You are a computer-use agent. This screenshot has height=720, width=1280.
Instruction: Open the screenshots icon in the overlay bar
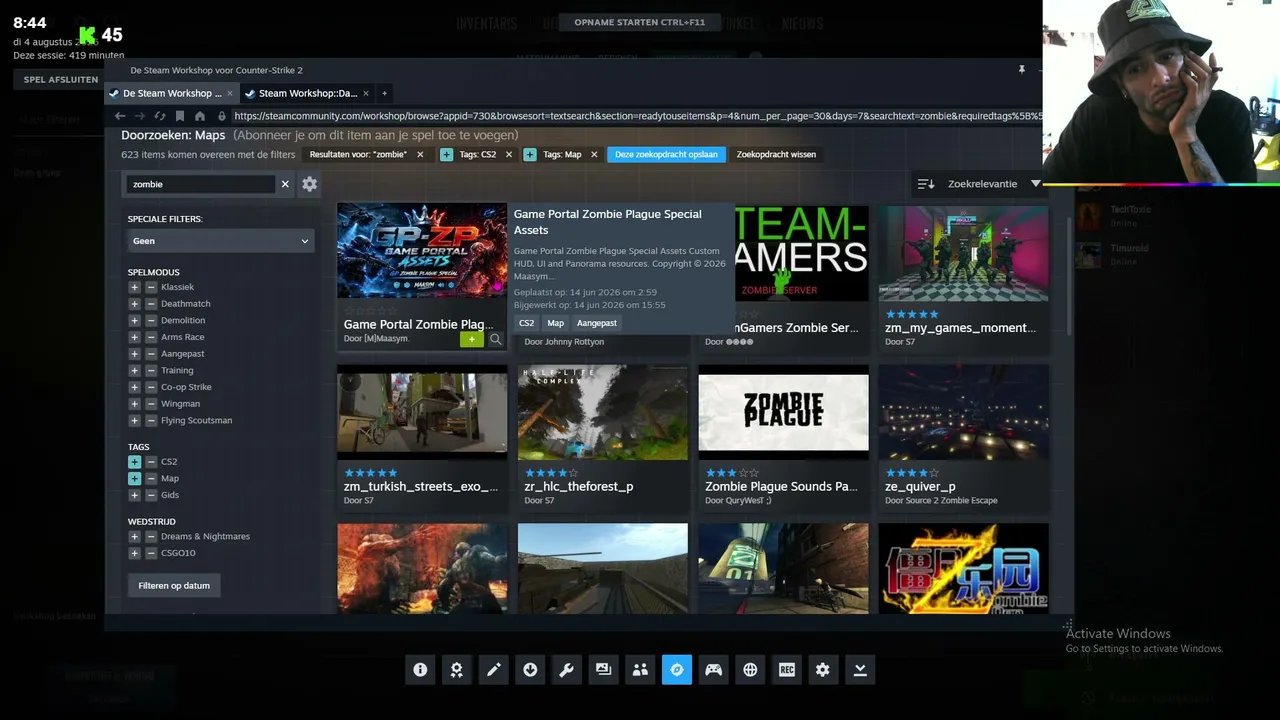point(603,670)
